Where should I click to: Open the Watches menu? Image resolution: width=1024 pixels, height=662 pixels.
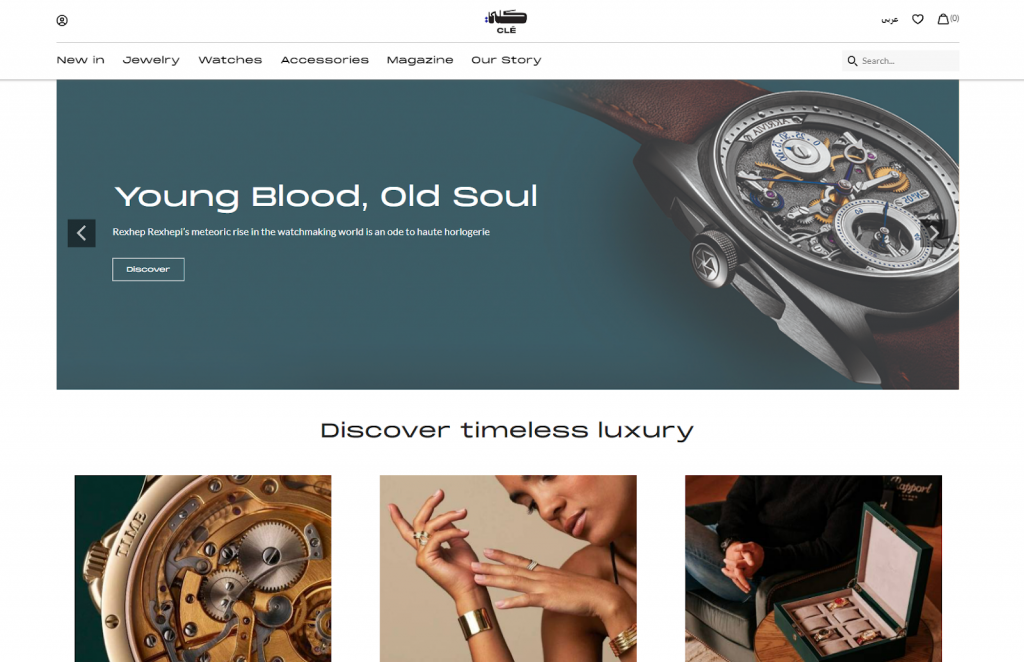(x=230, y=60)
